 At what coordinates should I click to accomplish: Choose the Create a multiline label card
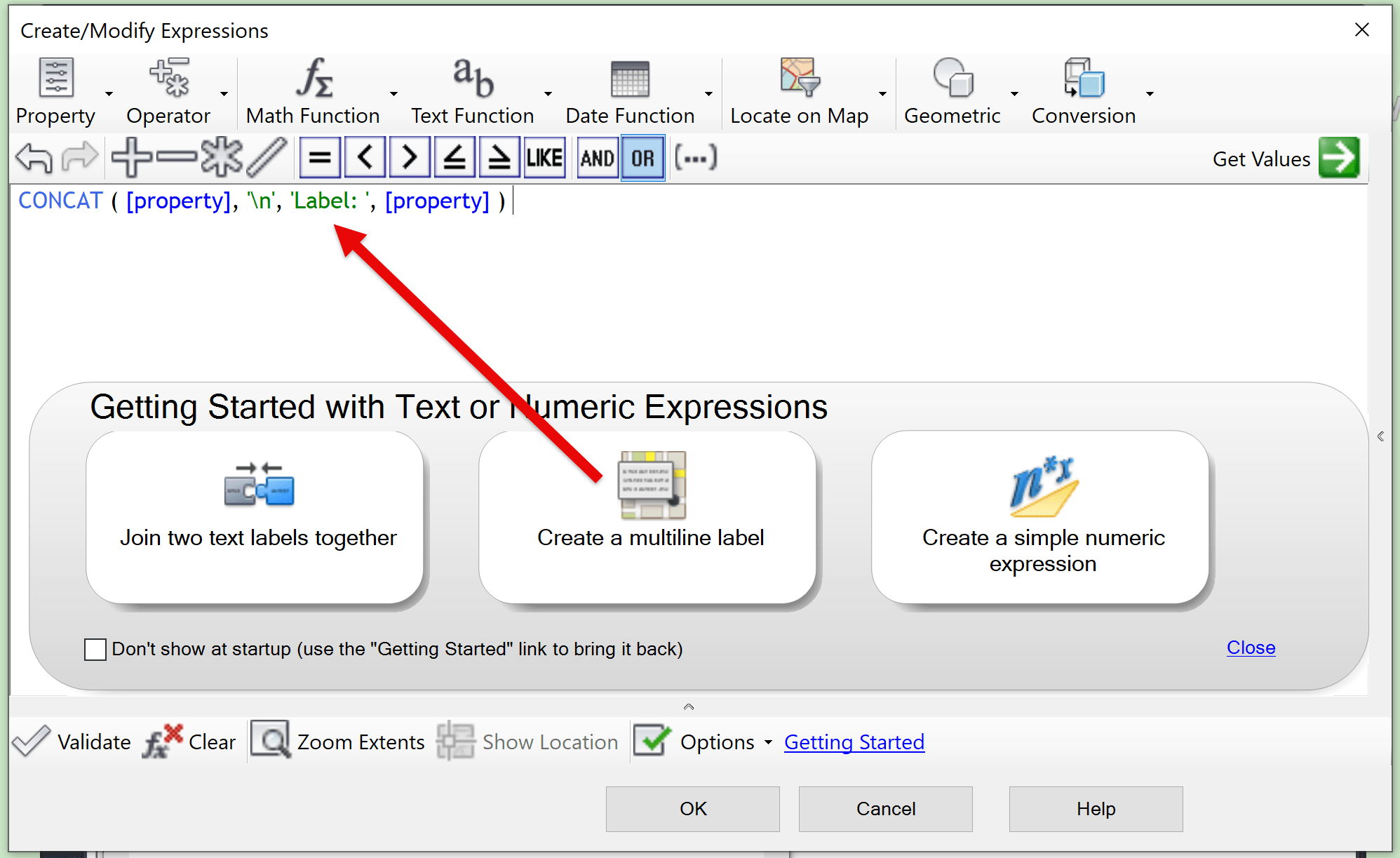(649, 518)
